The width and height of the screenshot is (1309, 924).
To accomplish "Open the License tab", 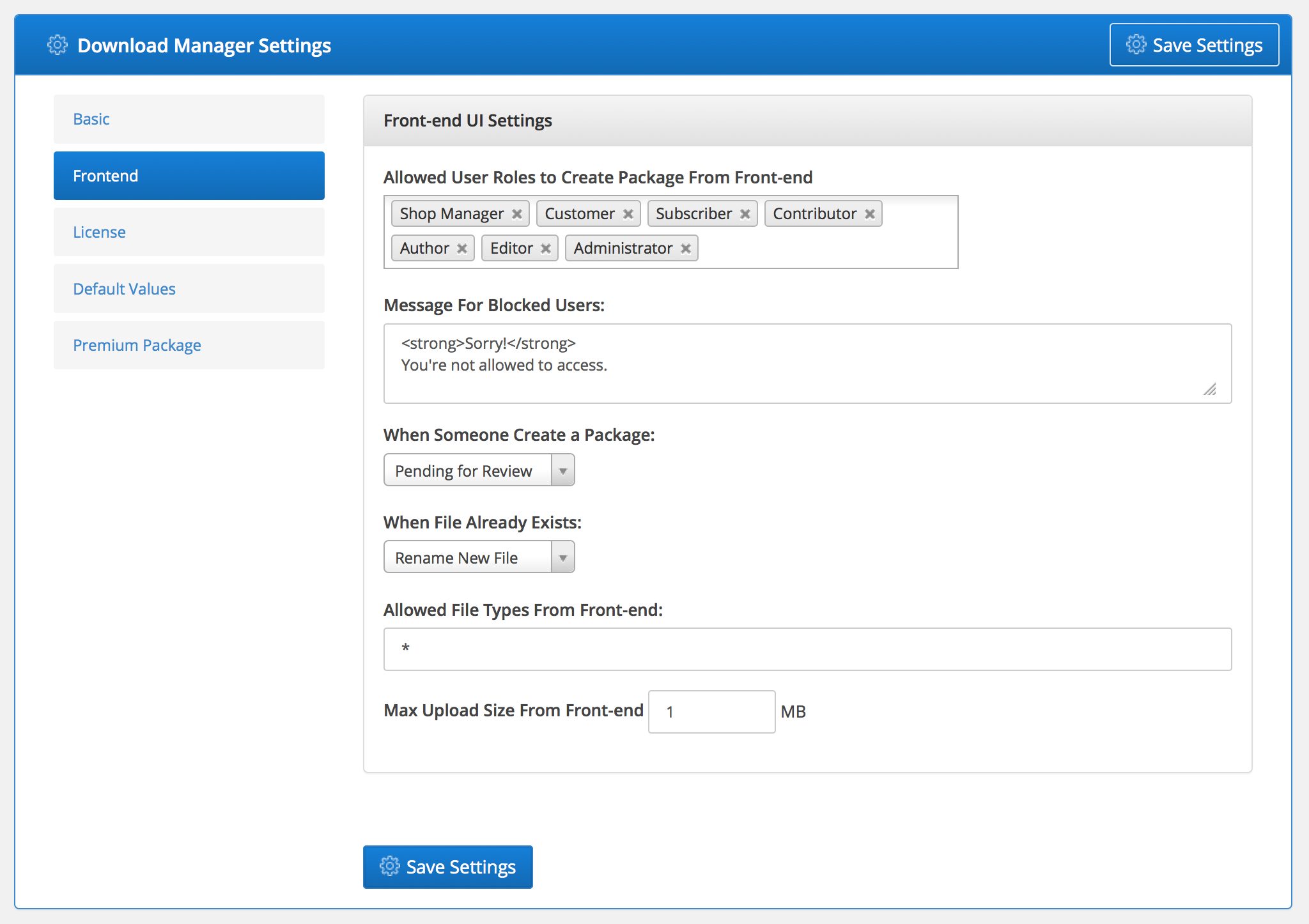I will [99, 232].
